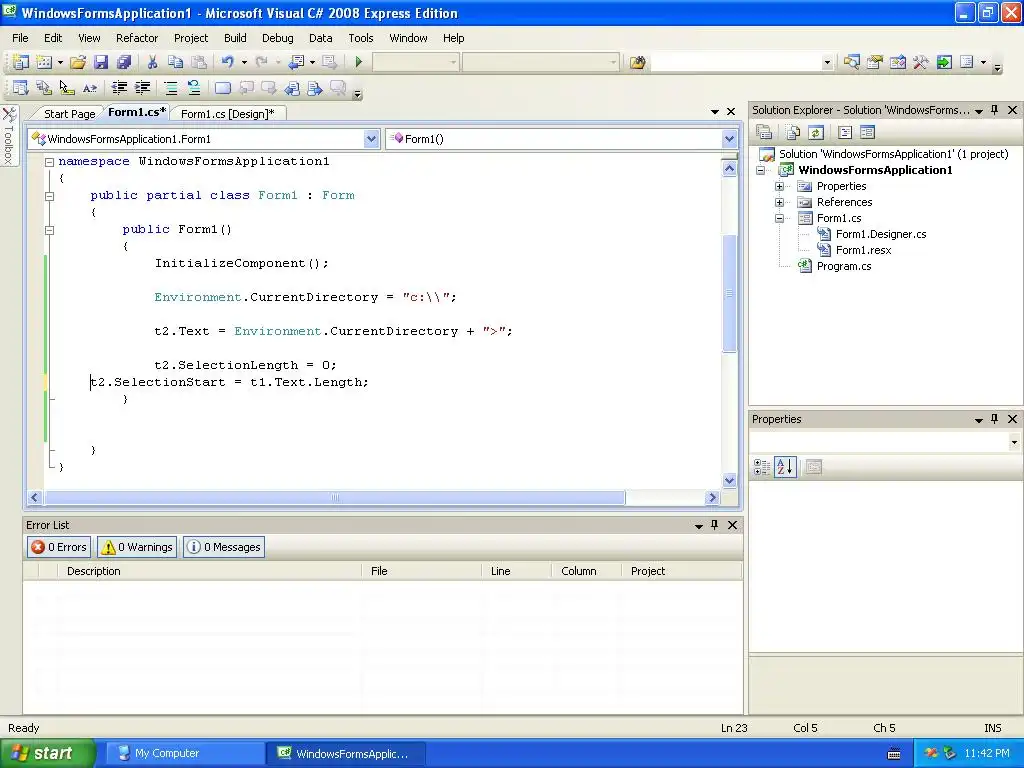Open the Start Page toolbar icon
Image resolution: width=1024 pixels, height=768 pixels.
pyautogui.click(x=944, y=62)
